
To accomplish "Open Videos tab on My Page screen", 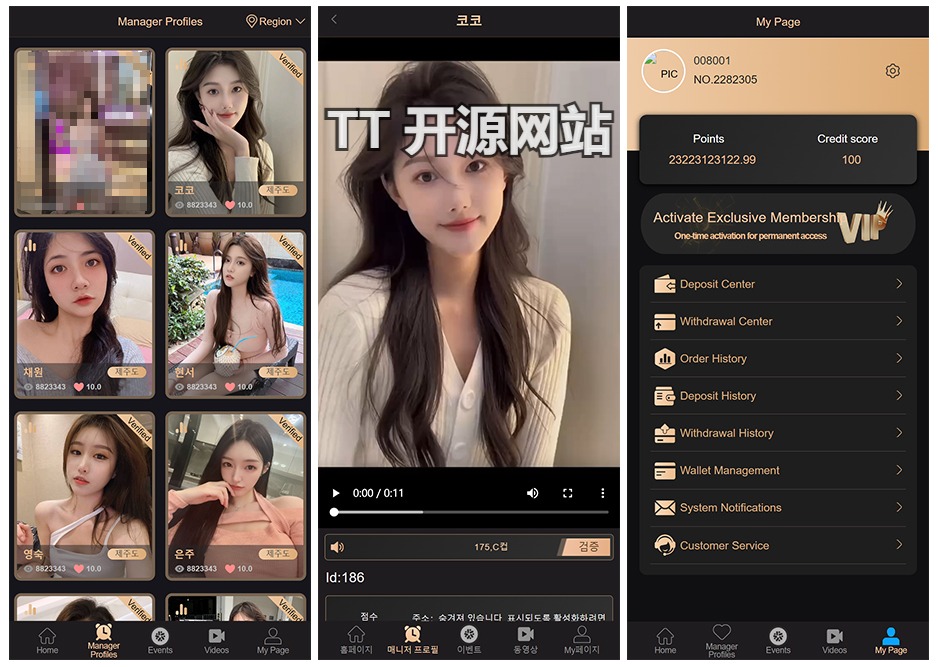I will [835, 641].
